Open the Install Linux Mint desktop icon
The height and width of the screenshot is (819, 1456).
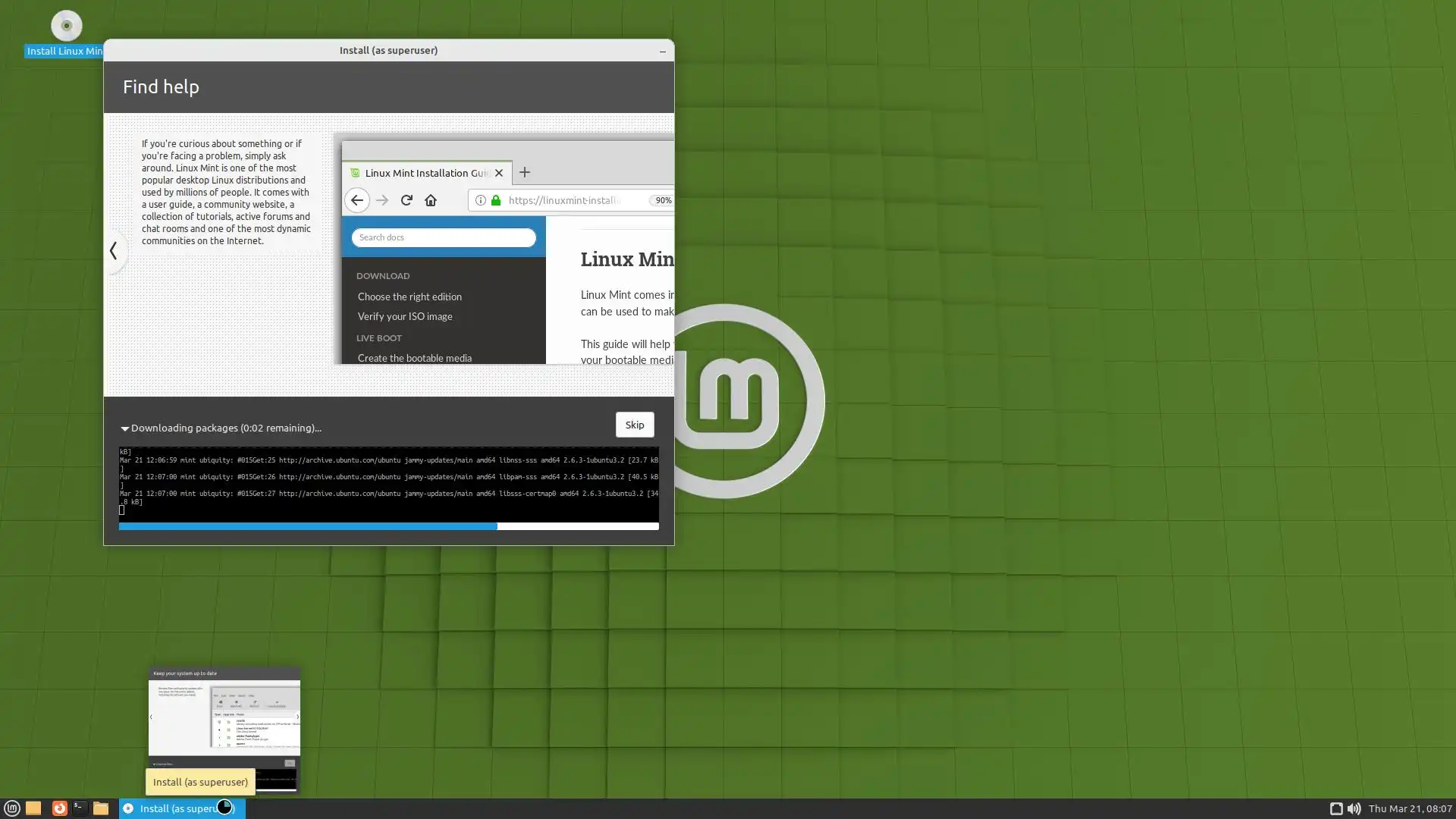coord(66,27)
